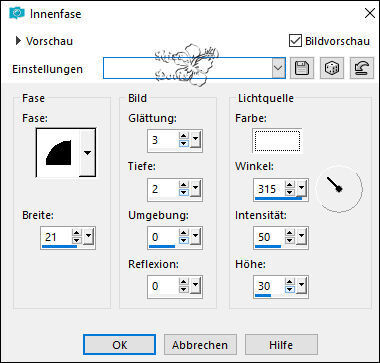Click the Farbe light color swatch
This screenshot has width=380, height=363.
pyautogui.click(x=277, y=141)
